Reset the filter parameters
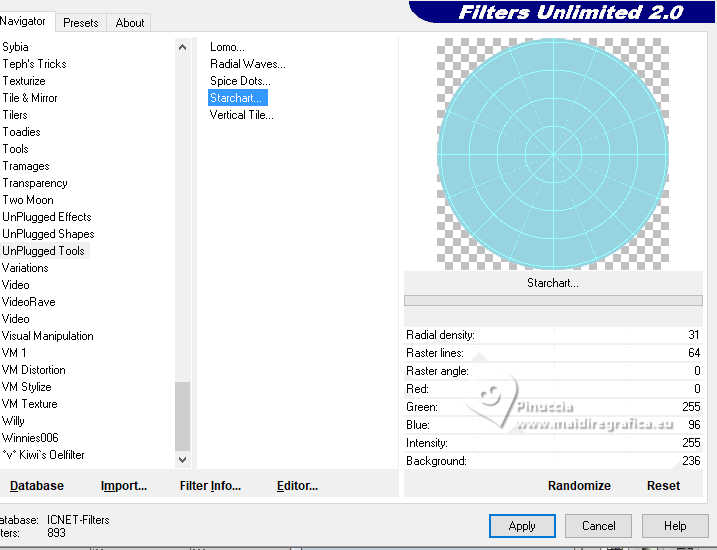This screenshot has height=550, width=717. coord(663,485)
